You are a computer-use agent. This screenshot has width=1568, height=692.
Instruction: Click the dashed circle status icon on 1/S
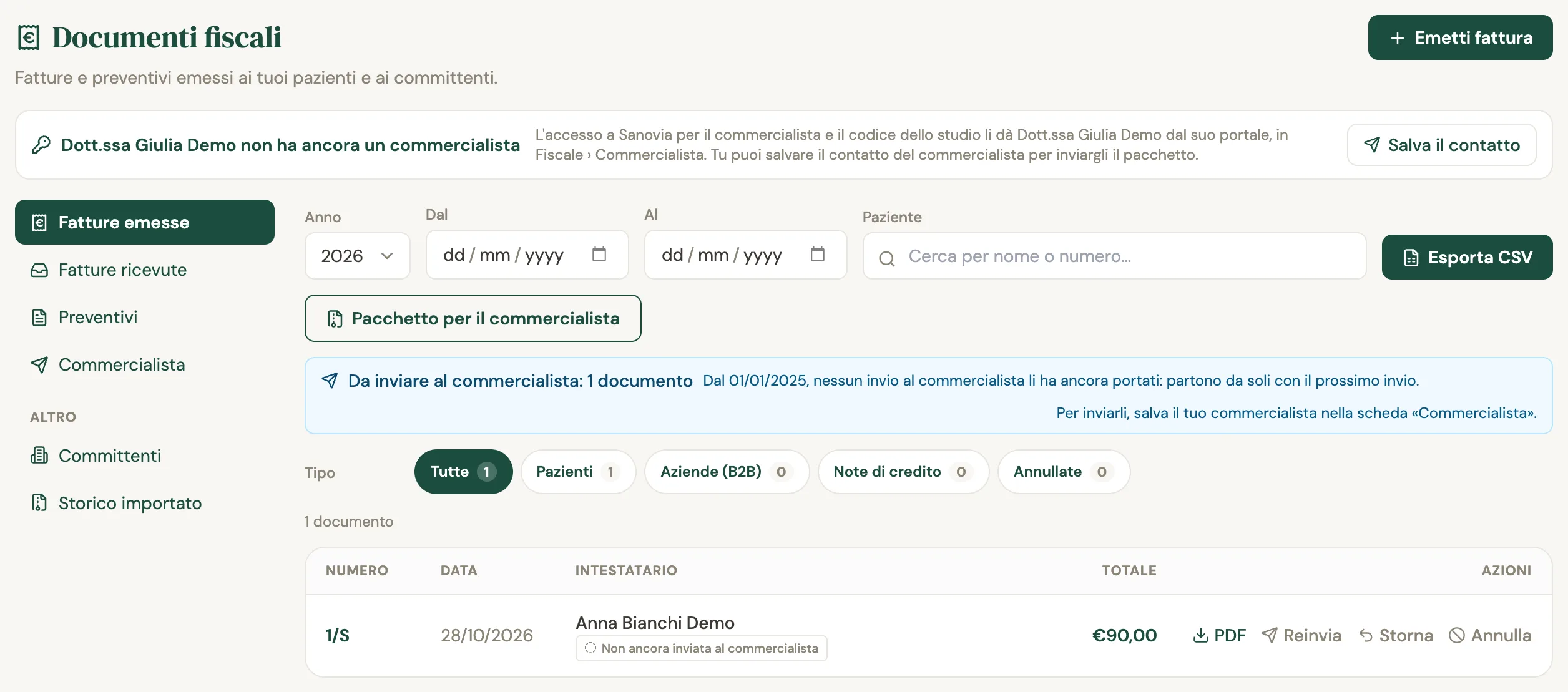(x=590, y=648)
